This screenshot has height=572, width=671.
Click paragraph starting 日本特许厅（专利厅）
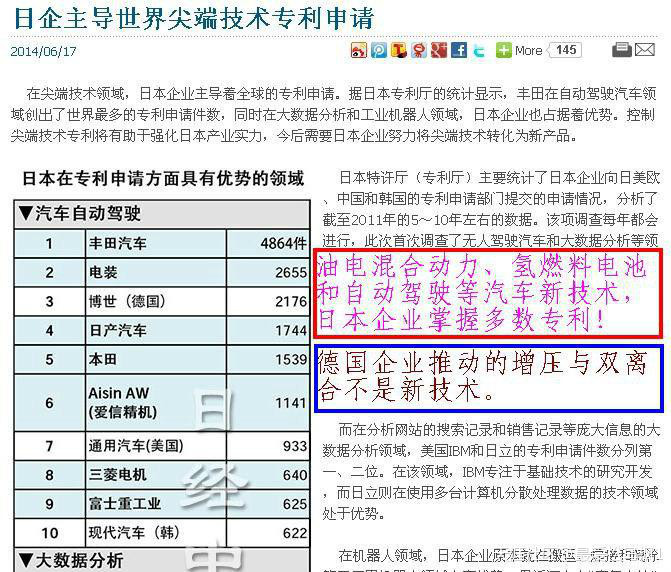491,209
